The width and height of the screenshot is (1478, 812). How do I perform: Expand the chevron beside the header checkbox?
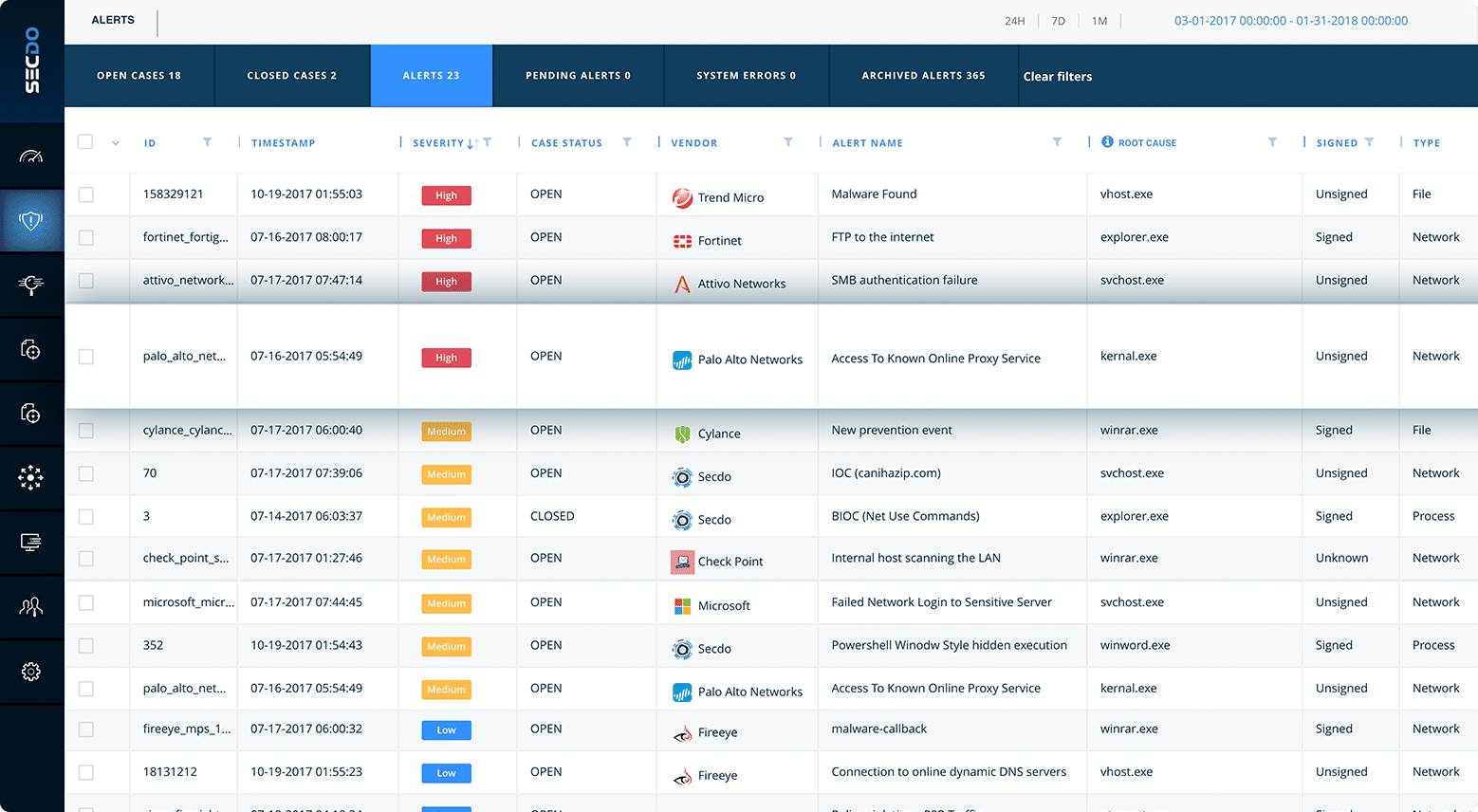[116, 143]
